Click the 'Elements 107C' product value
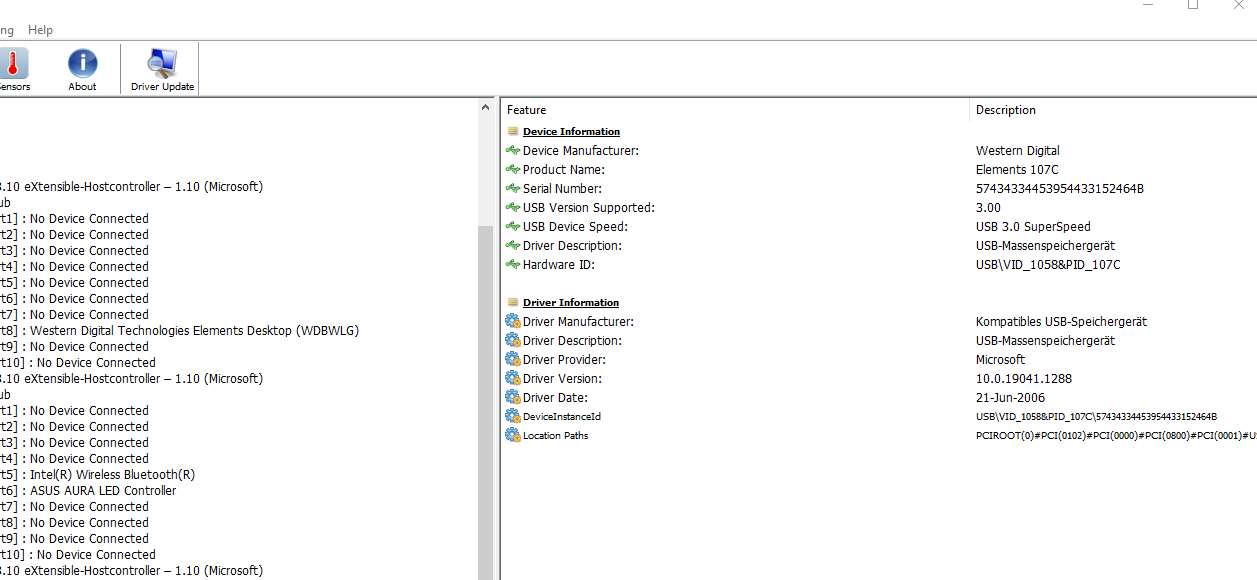This screenshot has width=1257, height=580. point(1017,170)
